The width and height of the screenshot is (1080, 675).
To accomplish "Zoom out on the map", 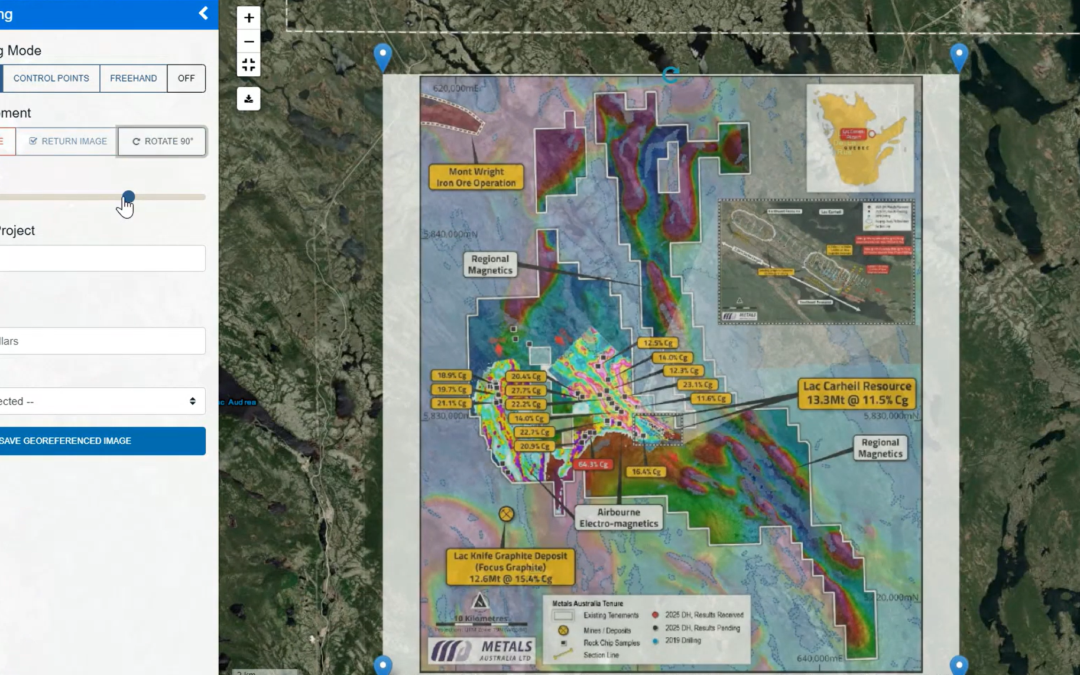I will point(249,42).
